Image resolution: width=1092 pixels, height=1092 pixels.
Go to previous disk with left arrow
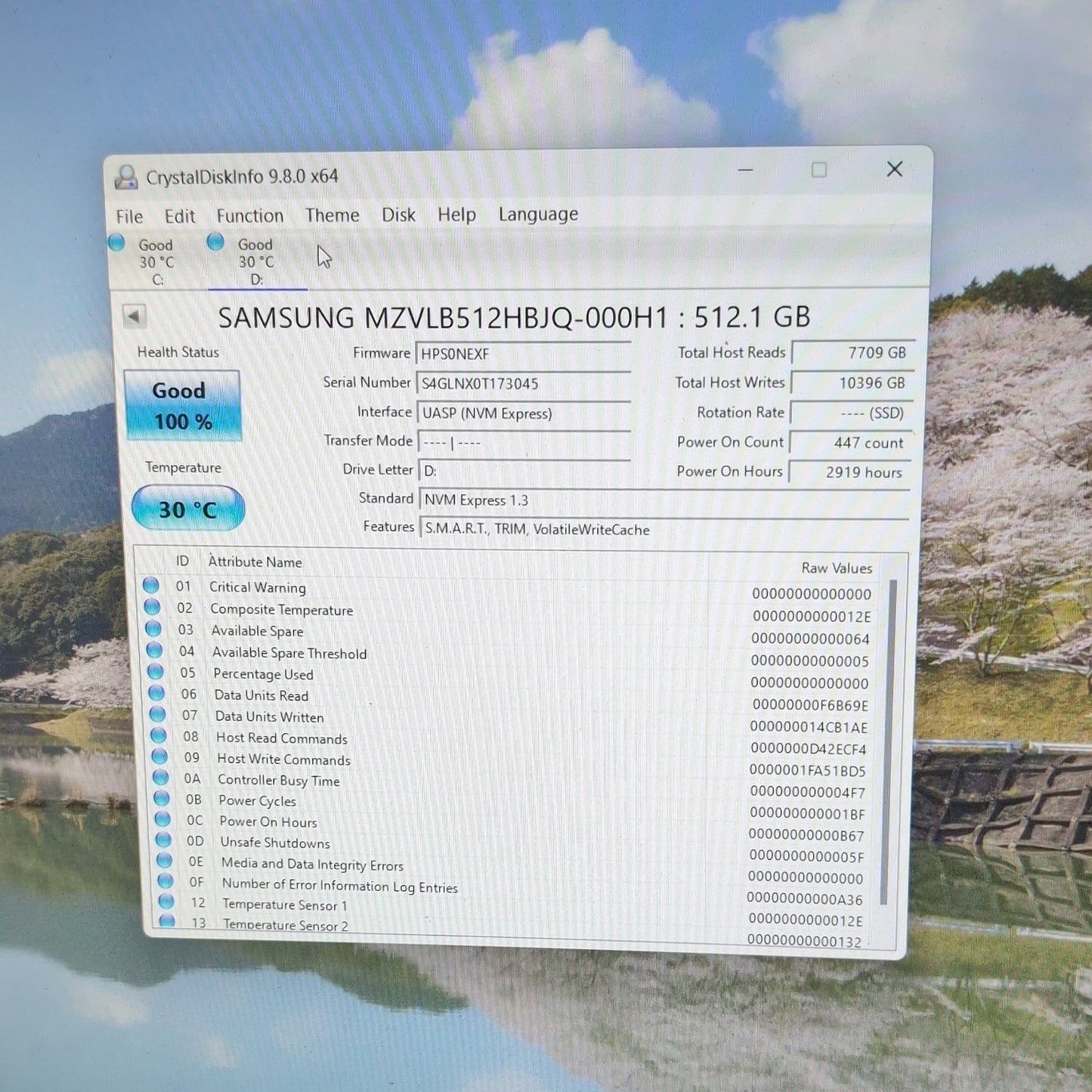point(135,316)
